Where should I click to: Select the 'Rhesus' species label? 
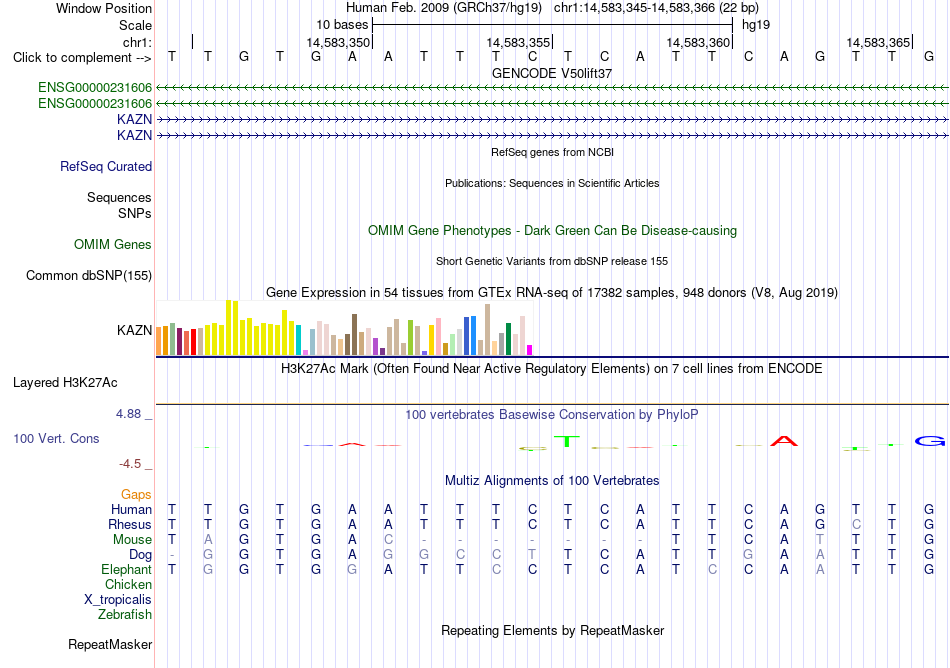pos(130,524)
